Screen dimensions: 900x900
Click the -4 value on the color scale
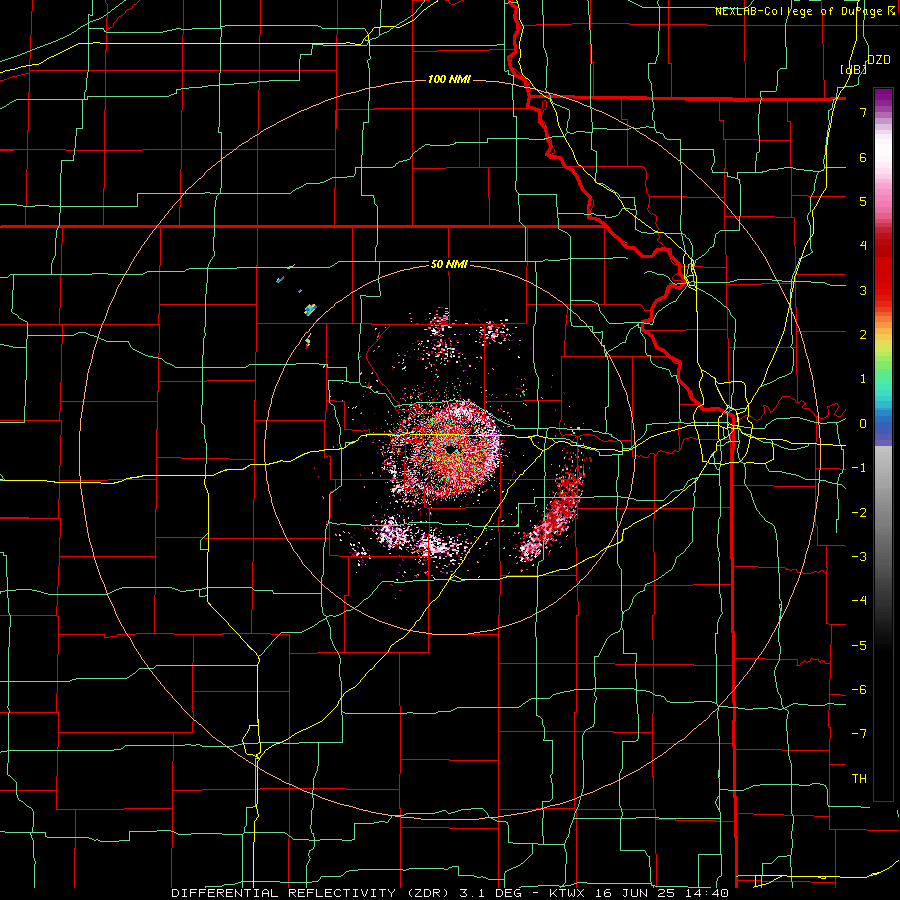click(x=859, y=601)
